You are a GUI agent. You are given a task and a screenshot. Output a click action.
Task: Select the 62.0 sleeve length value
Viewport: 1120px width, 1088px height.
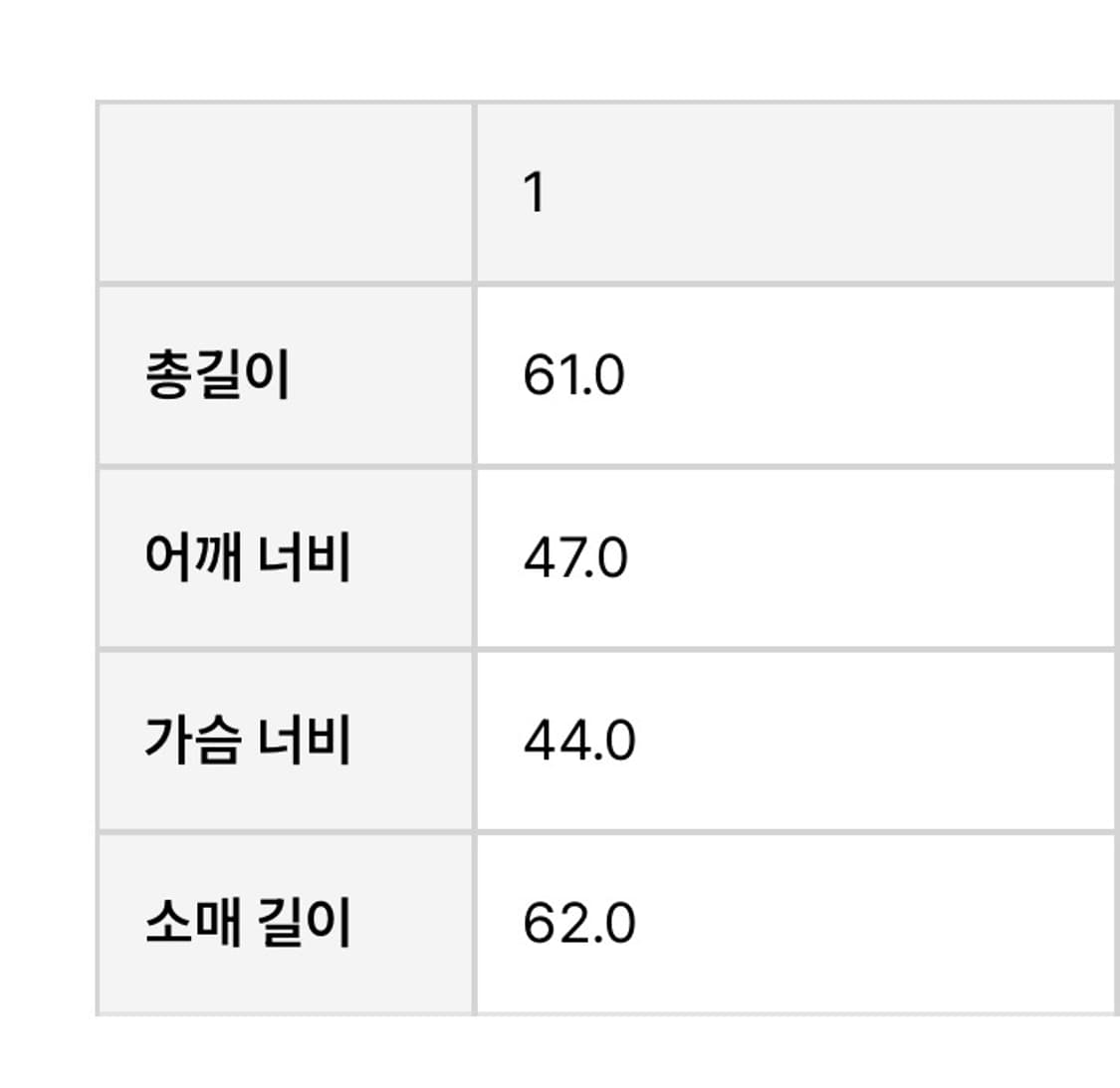(x=578, y=923)
